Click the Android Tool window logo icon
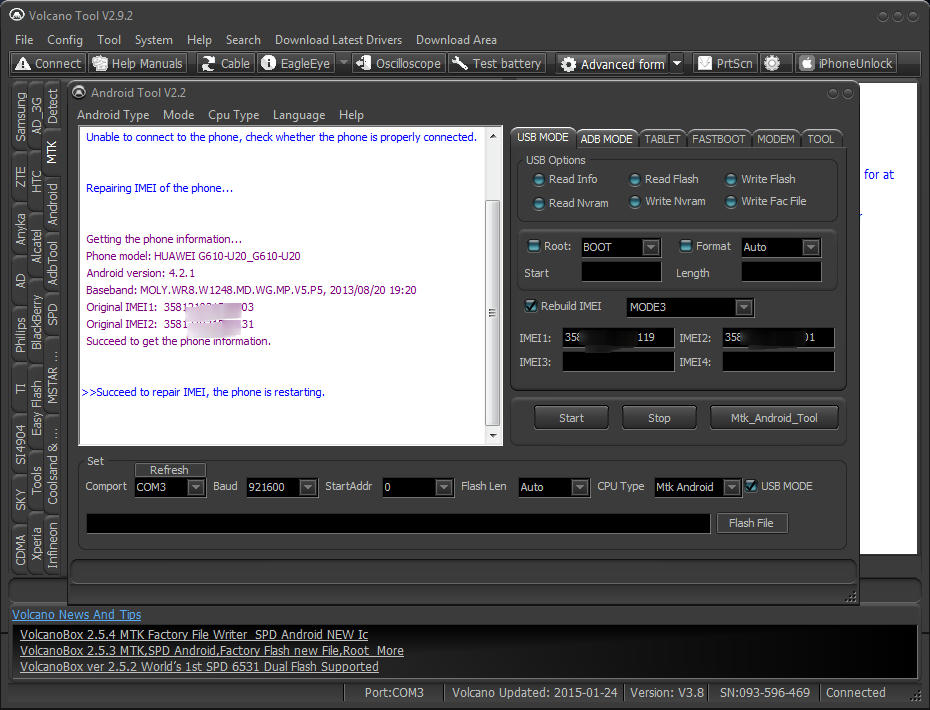Viewport: 930px width, 710px height. (79, 92)
